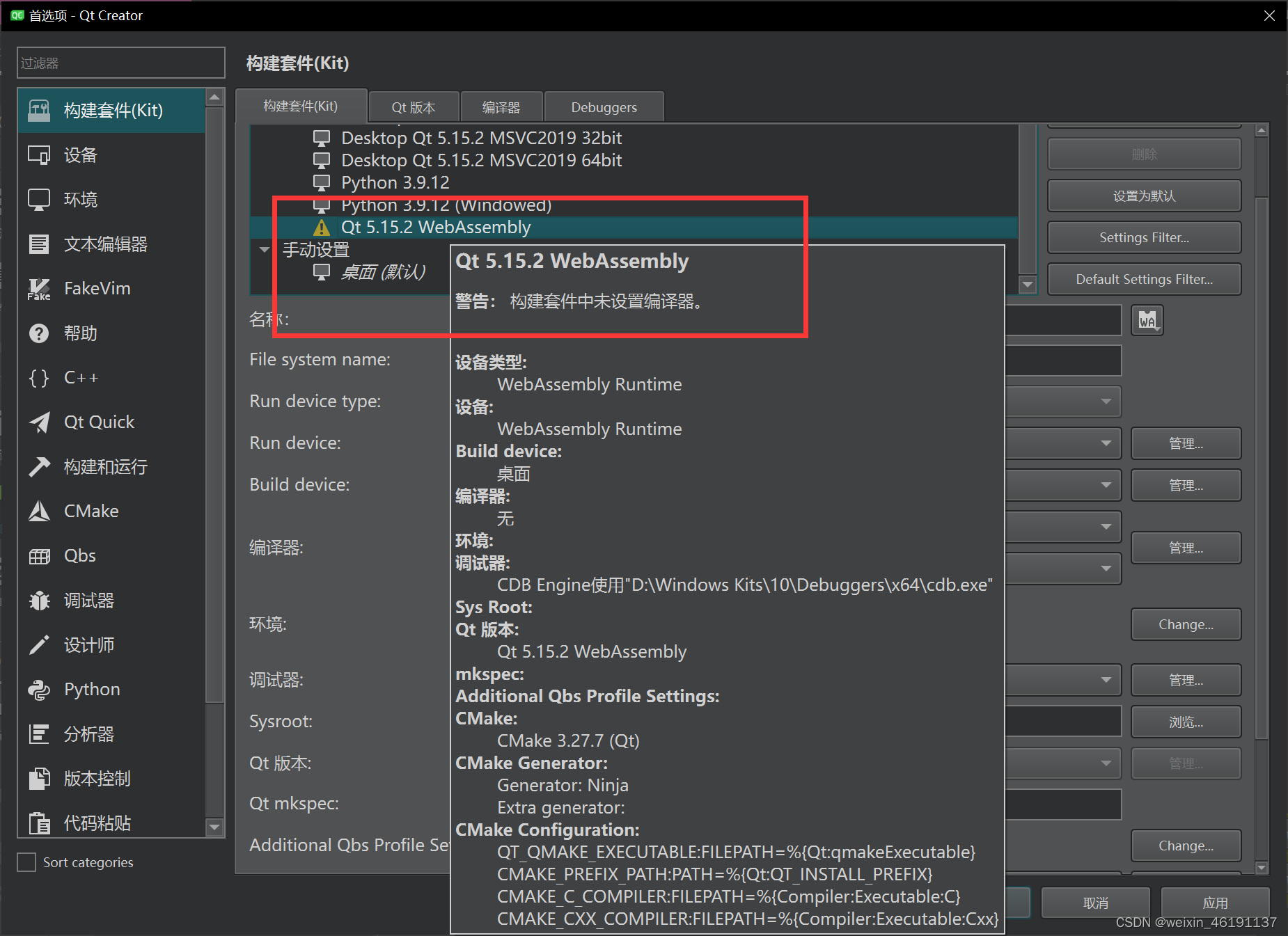The width and height of the screenshot is (1288, 936).
Task: Click monitor icon of 桌面 (默认) kit
Action: (321, 272)
